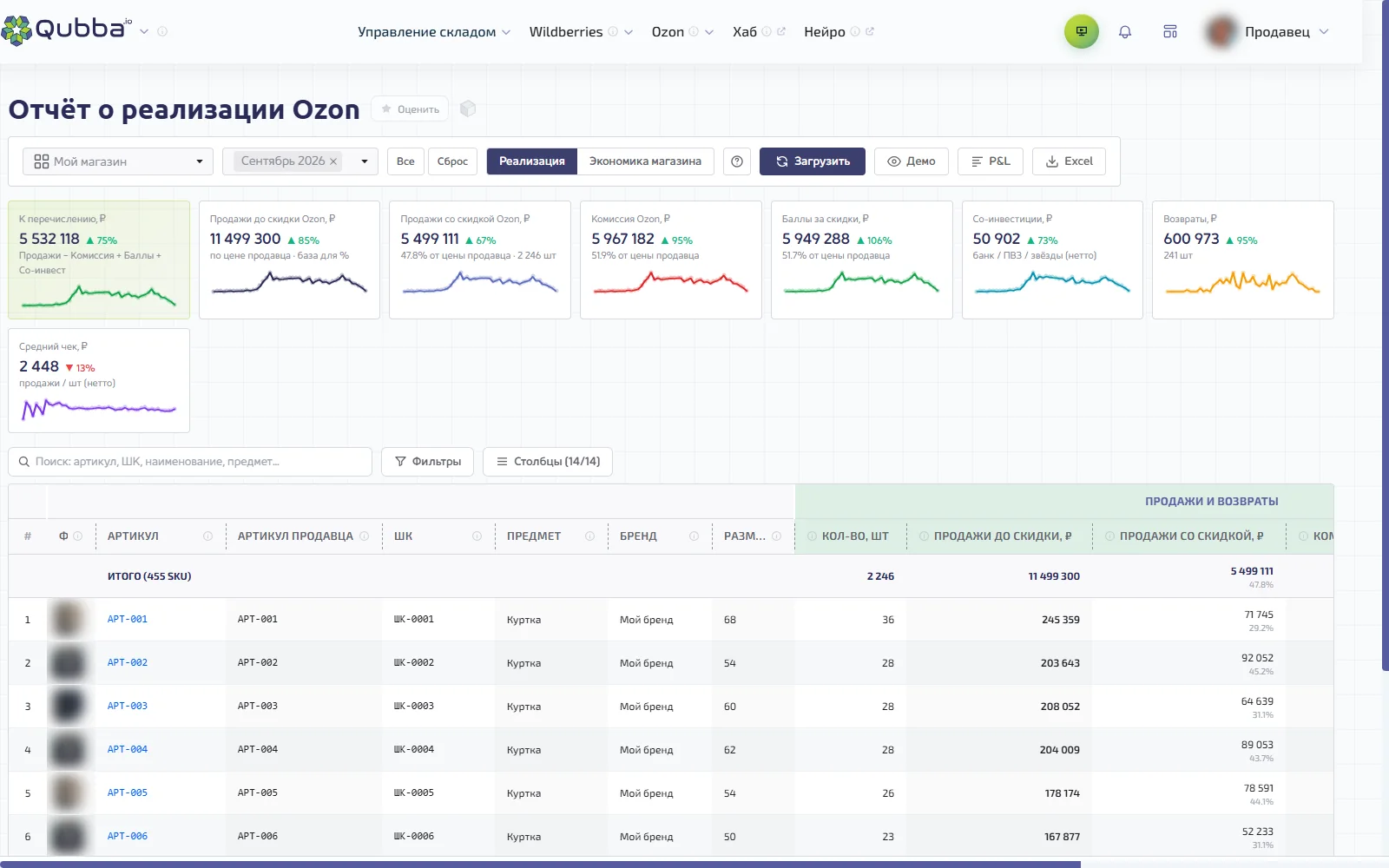
Task: Open external link icon next to Хаб
Action: tap(781, 32)
